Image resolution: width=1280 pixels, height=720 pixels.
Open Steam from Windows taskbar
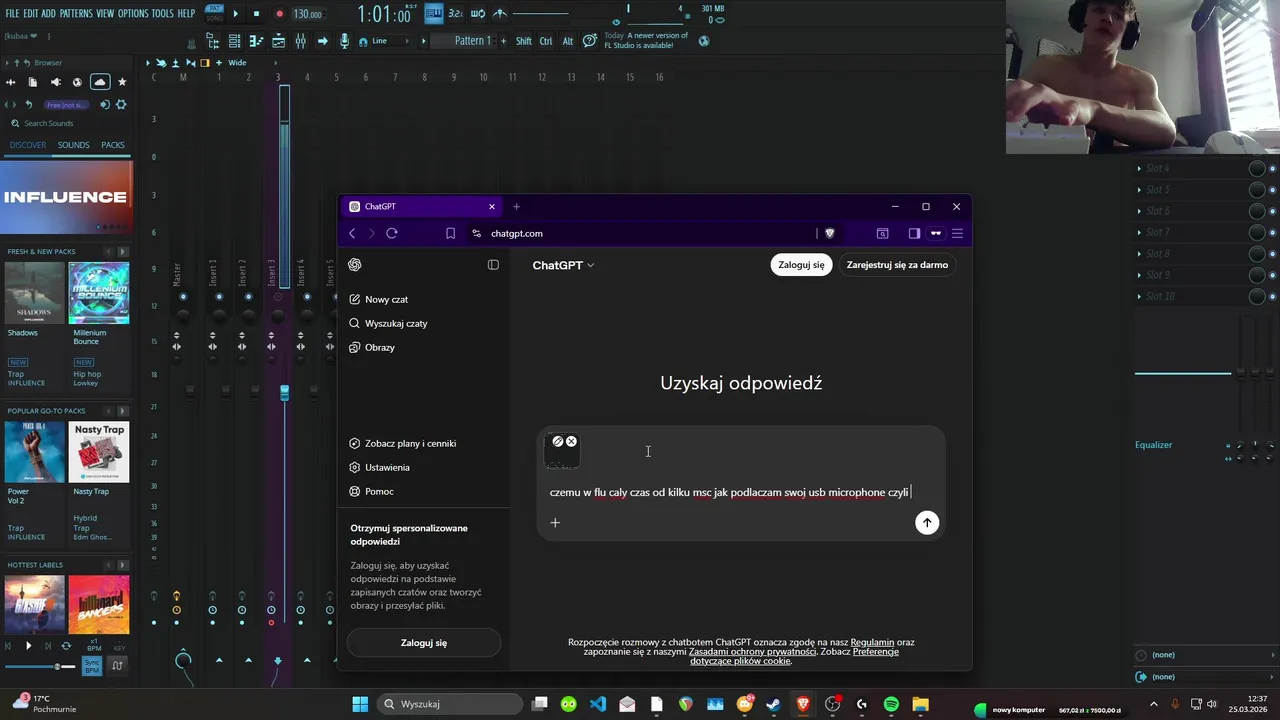click(x=773, y=704)
